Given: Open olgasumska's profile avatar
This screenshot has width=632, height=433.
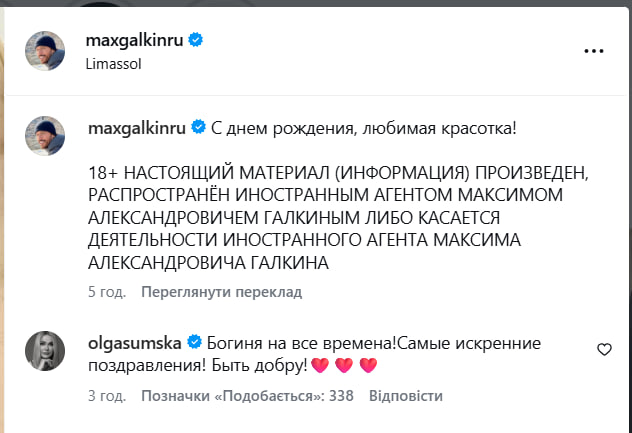Looking at the screenshot, I should (x=45, y=349).
